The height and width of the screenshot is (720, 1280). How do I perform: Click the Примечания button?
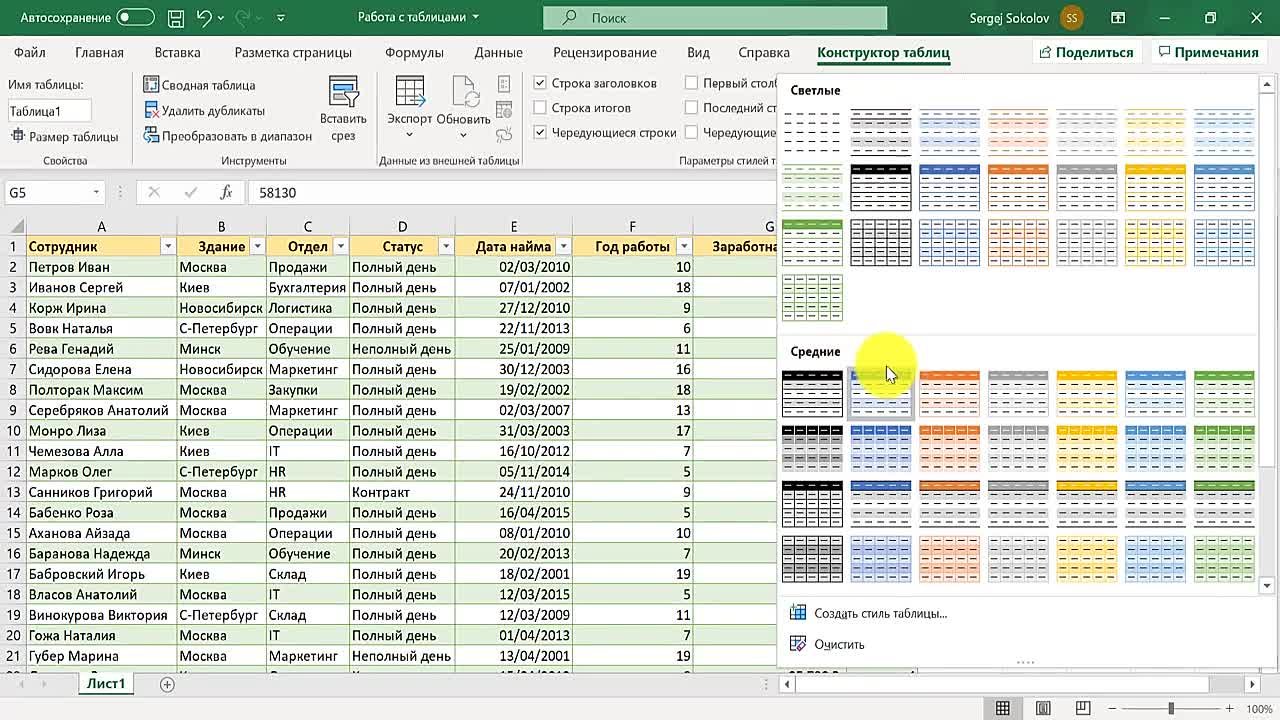pyautogui.click(x=1208, y=52)
